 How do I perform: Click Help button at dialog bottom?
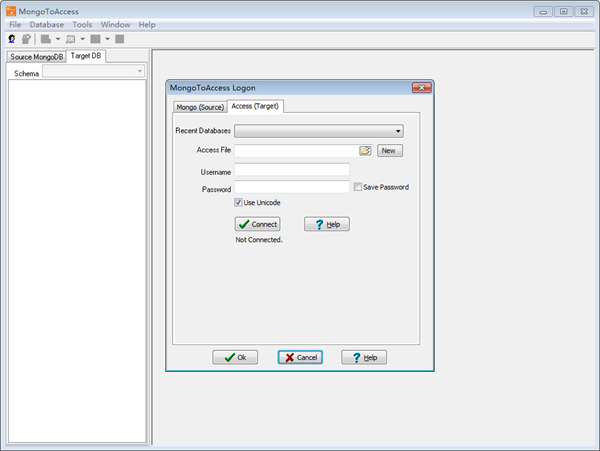(364, 357)
